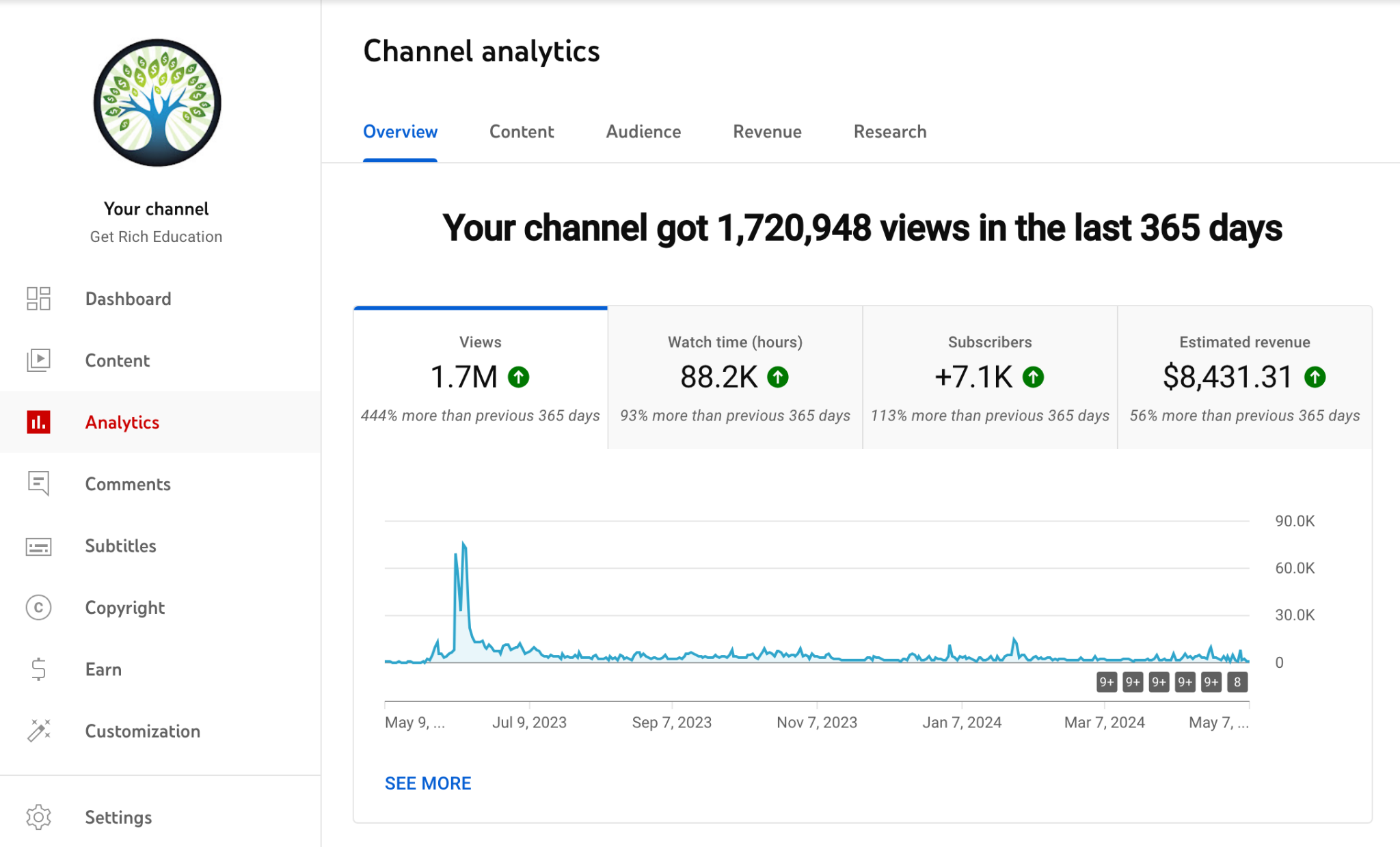Click the red Analytics bar chart icon
Viewport: 1400px width, 847px height.
(38, 422)
